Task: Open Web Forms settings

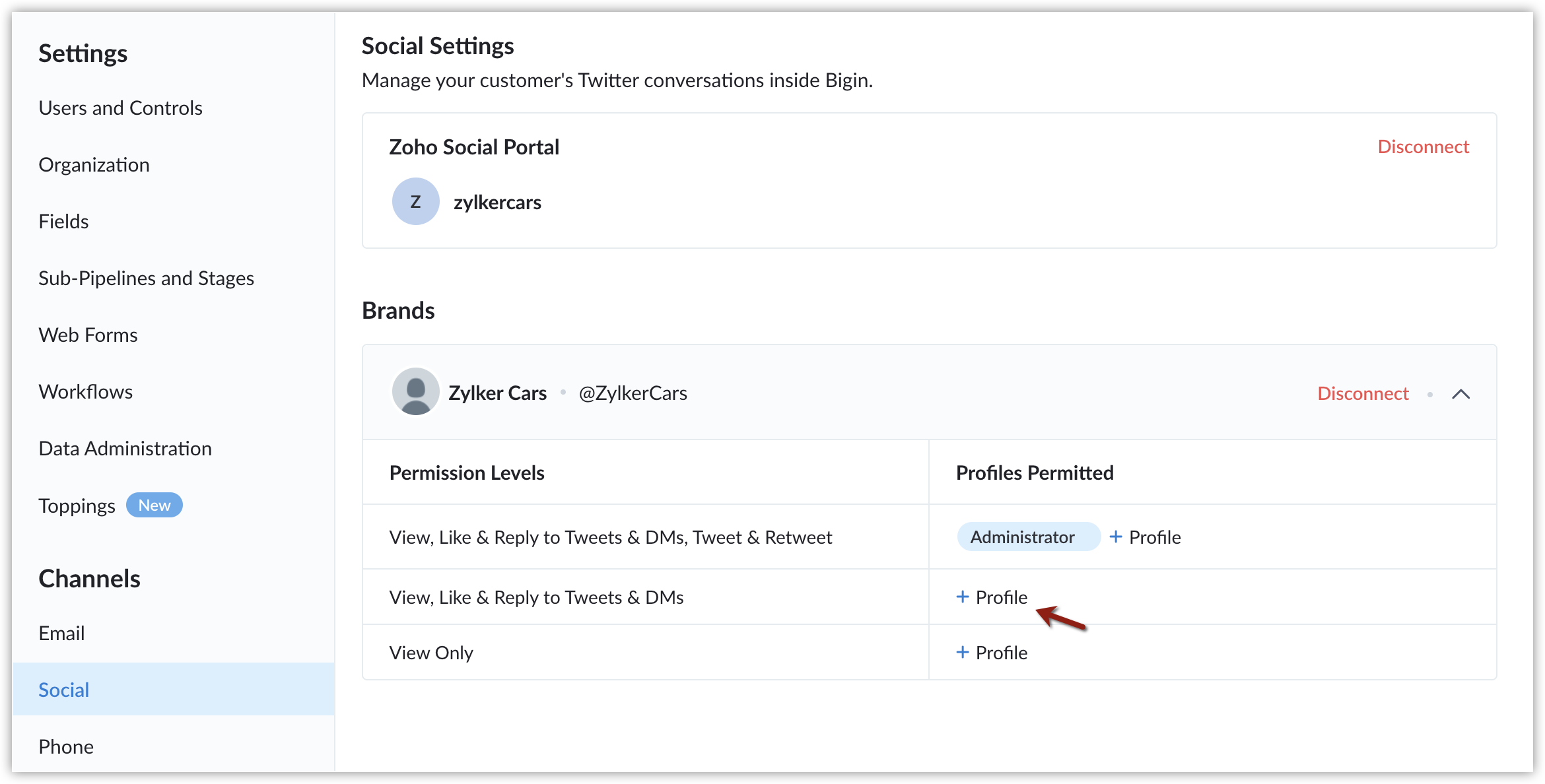Action: click(88, 335)
